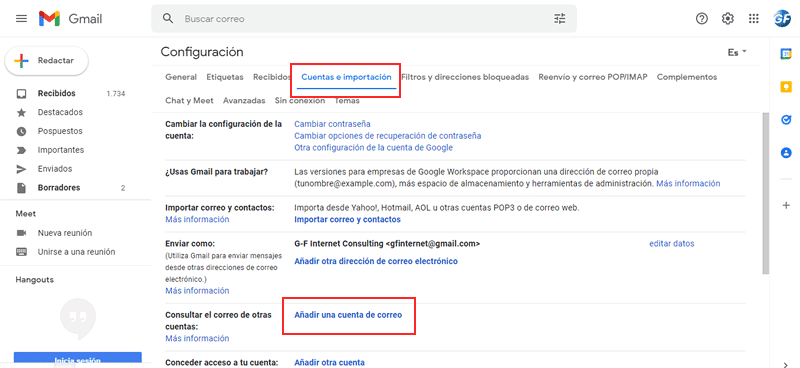The image size is (800, 368).
Task: Show advanced search options sliders icon
Action: pyautogui.click(x=560, y=19)
